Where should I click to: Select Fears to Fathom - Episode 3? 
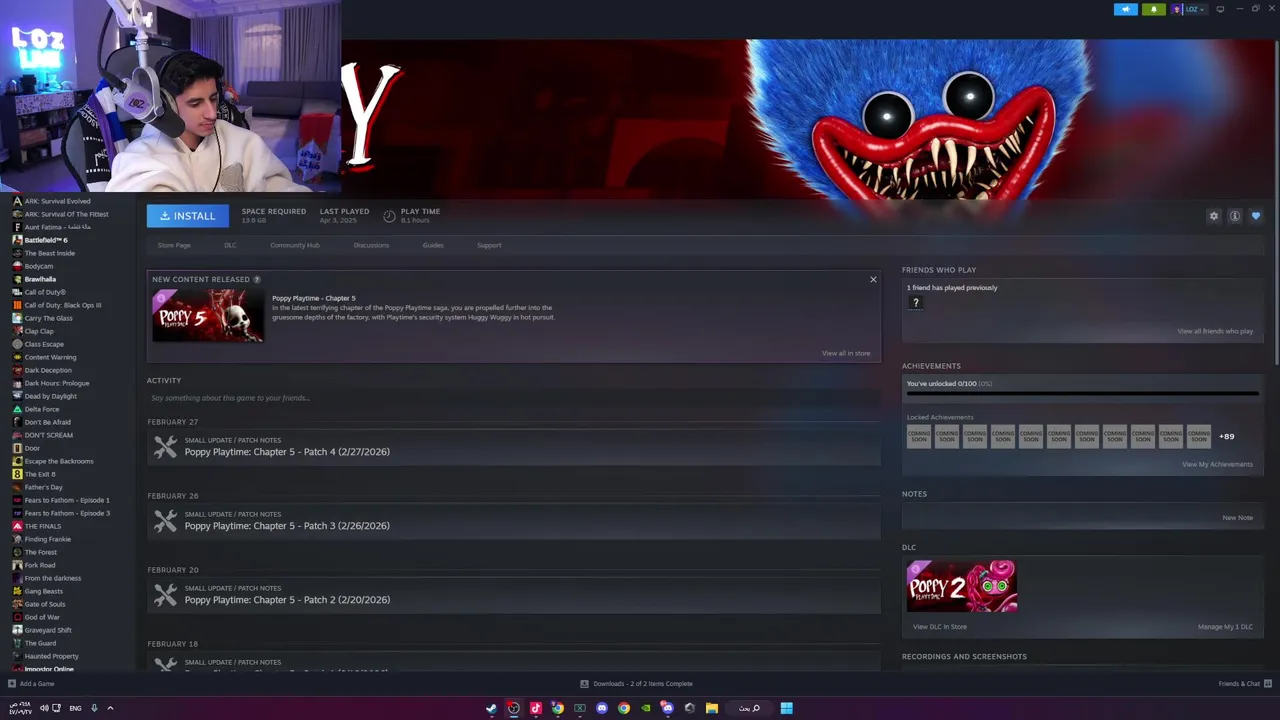[67, 513]
